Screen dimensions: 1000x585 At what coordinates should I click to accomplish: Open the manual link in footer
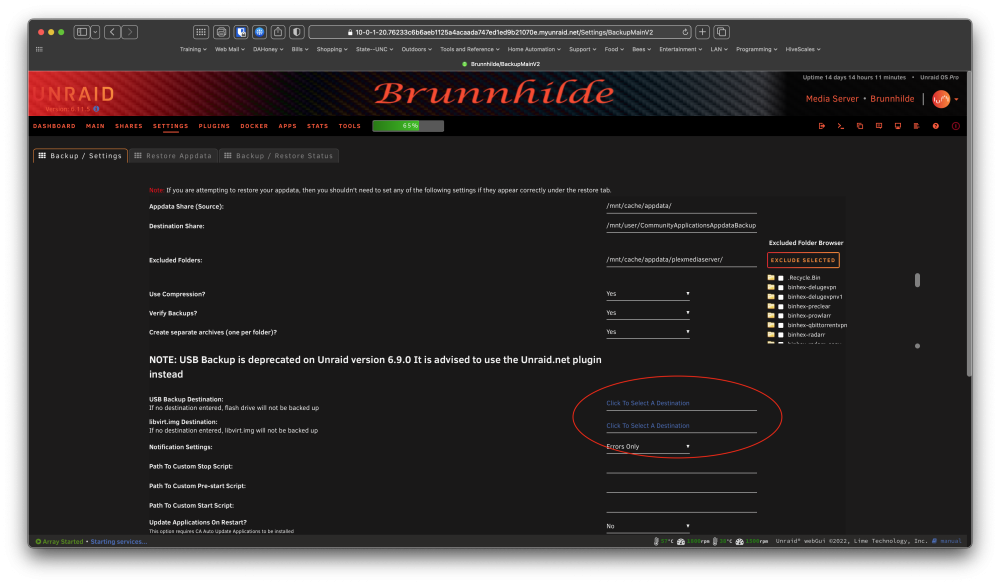(950, 541)
